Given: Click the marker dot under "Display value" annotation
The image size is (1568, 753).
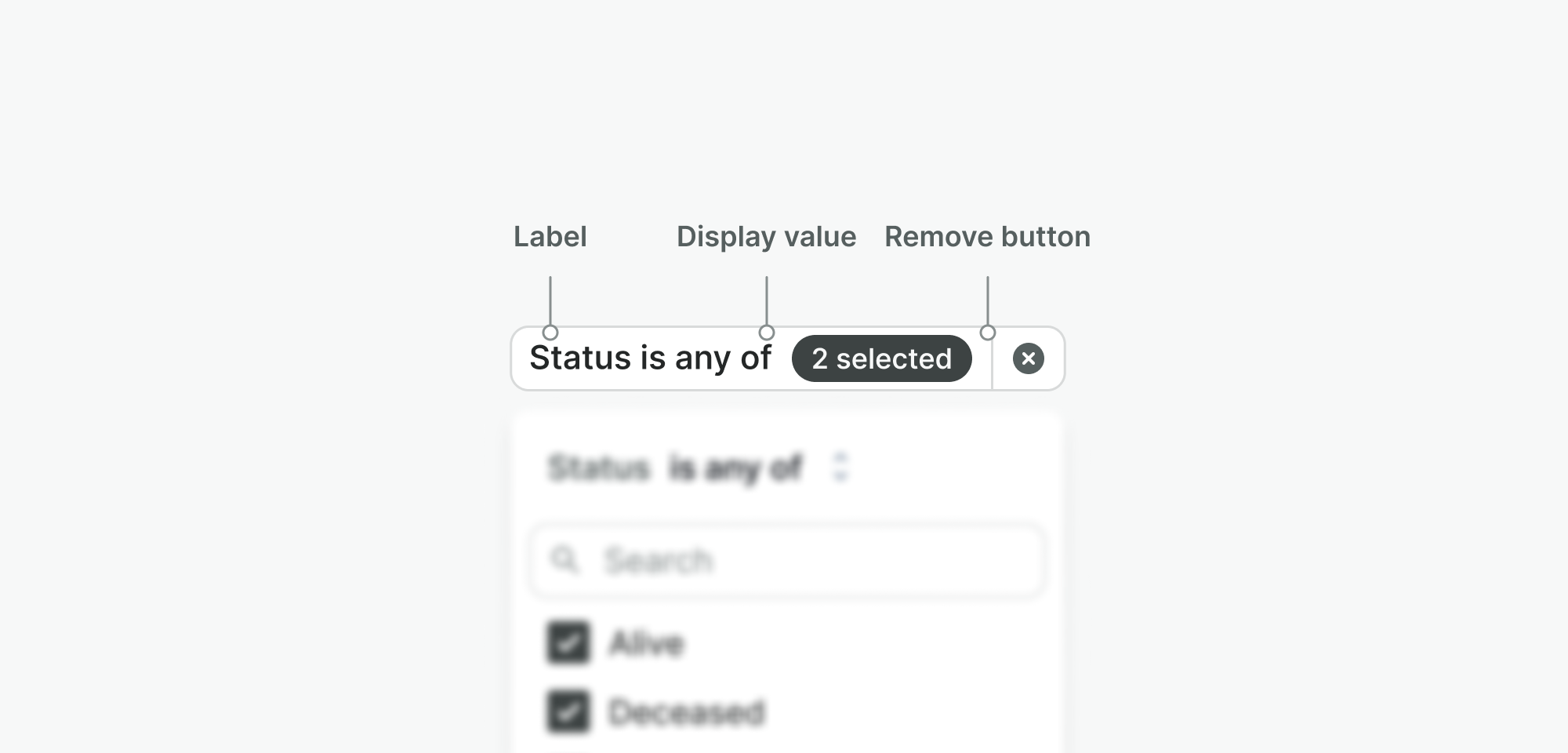Looking at the screenshot, I should [767, 333].
